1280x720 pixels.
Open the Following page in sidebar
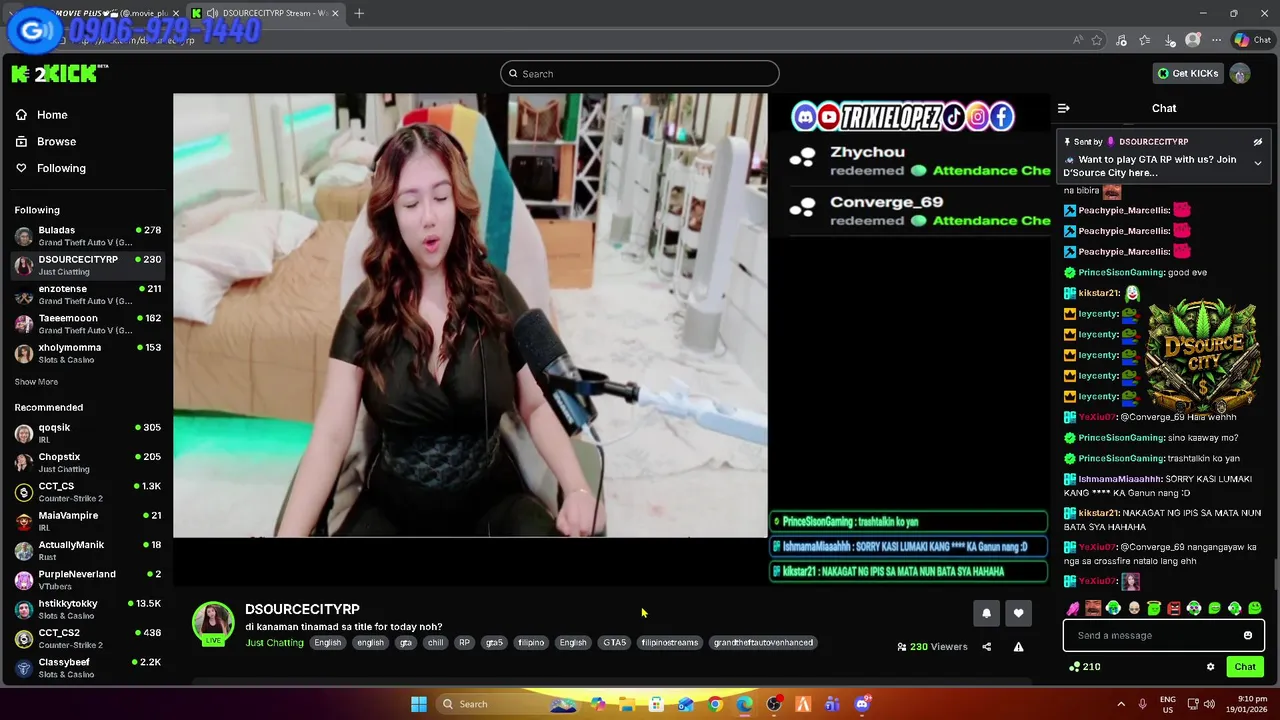(51, 168)
